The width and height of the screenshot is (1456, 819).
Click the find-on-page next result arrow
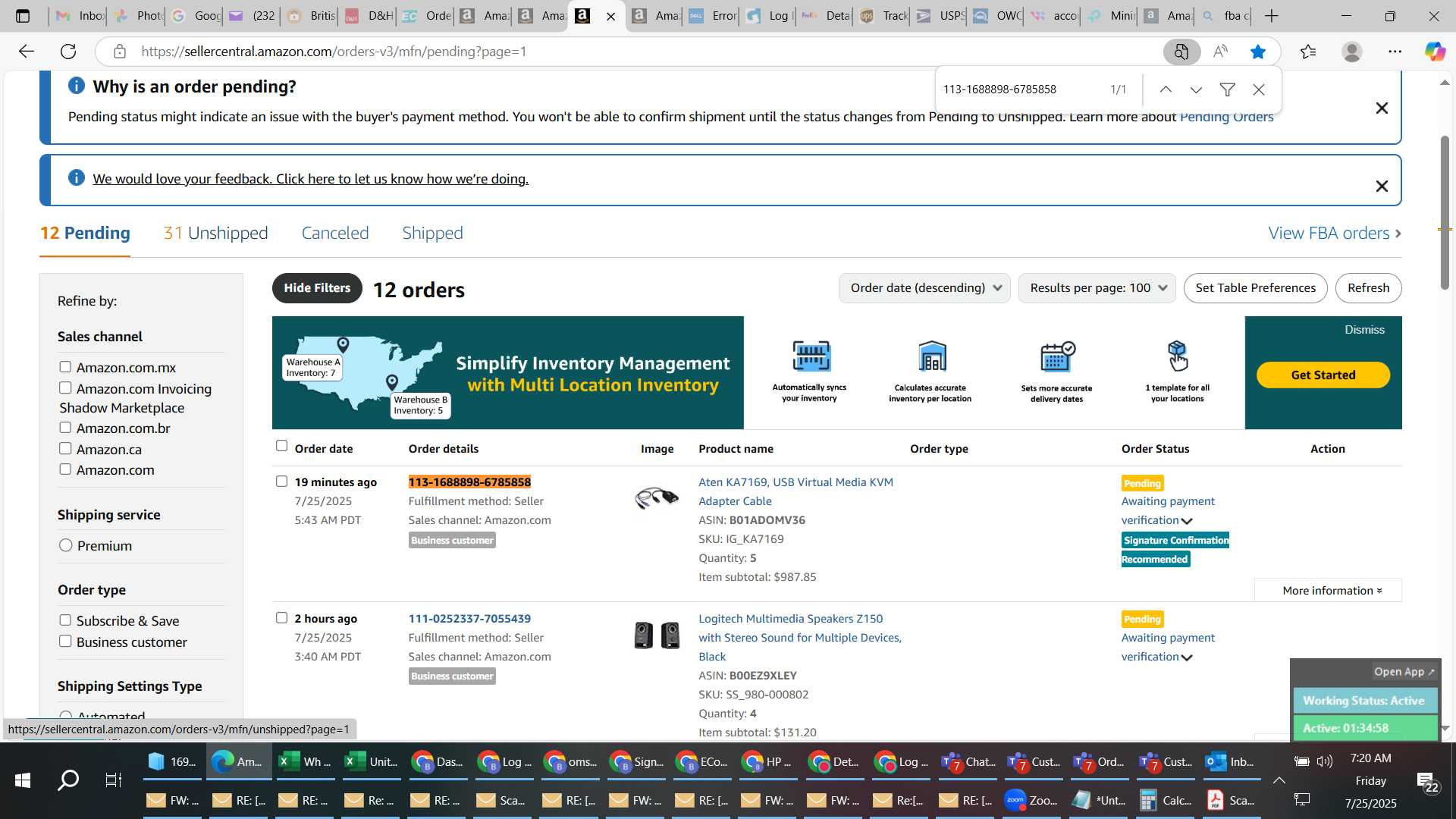(x=1196, y=89)
